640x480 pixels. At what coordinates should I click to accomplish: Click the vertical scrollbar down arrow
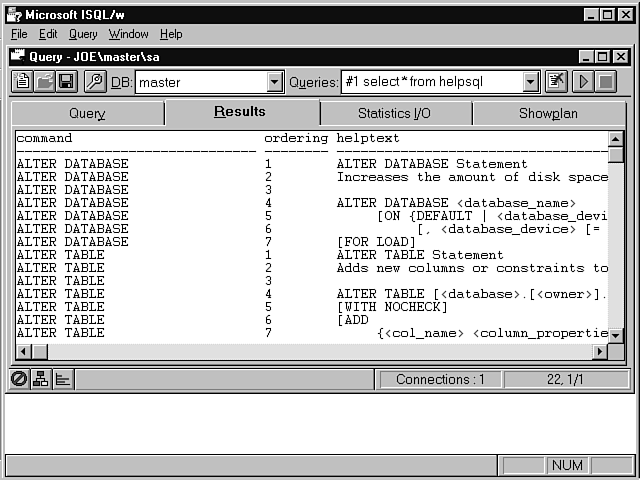[x=616, y=335]
